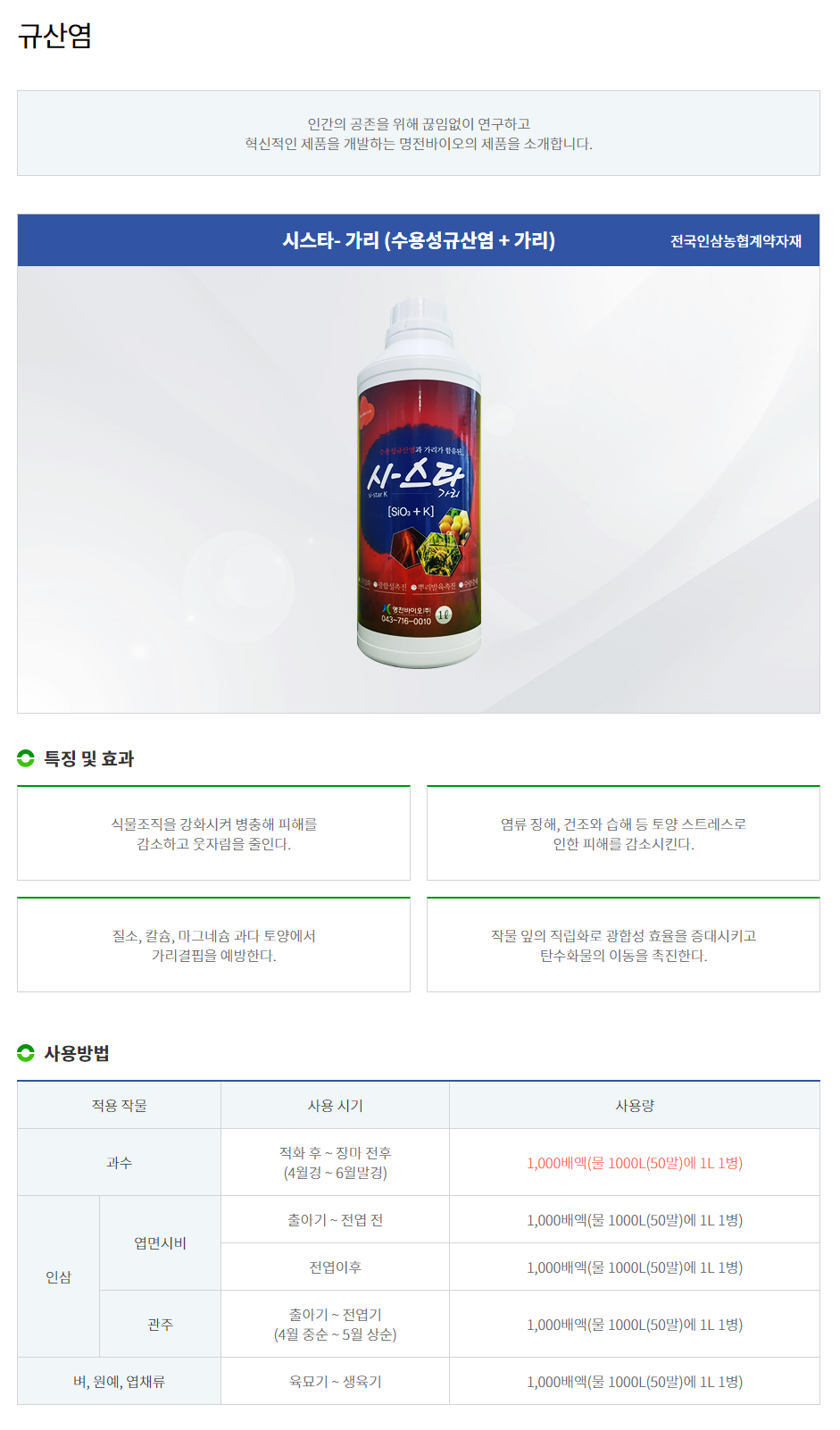Select the 광합성 효율 feature card
Screen dimensions: 840x1430
623,945
